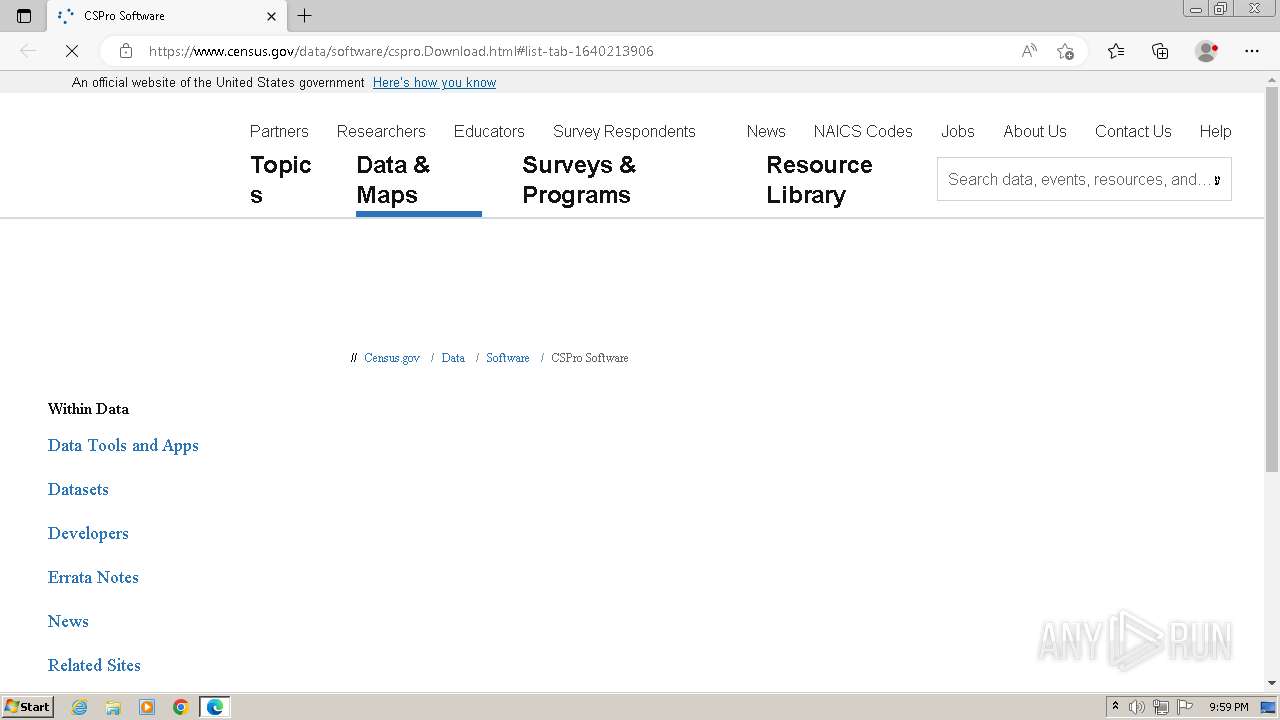The height and width of the screenshot is (720, 1280).
Task: Go to Software breadcrumb
Action: pos(508,358)
